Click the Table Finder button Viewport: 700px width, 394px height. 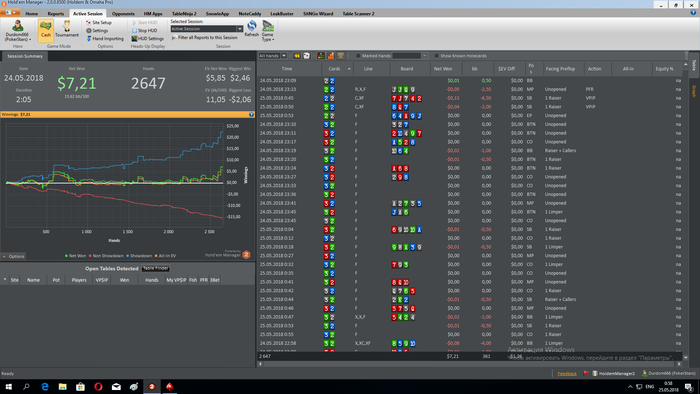coord(155,269)
